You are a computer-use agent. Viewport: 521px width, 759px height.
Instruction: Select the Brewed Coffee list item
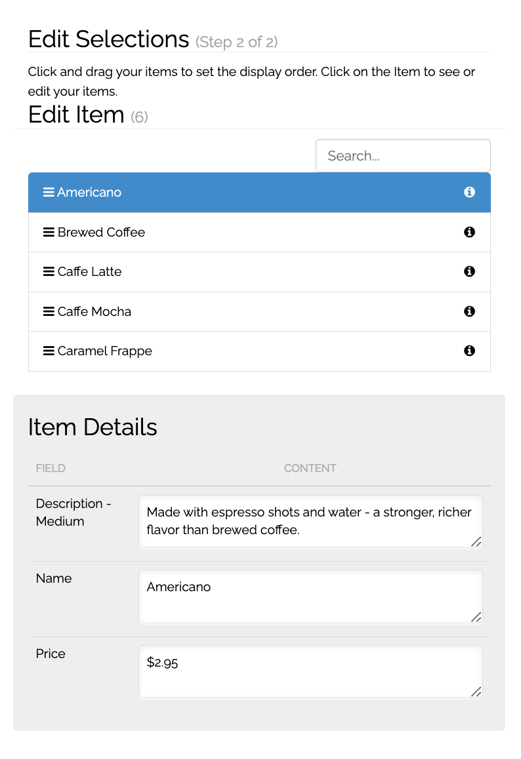click(x=260, y=232)
